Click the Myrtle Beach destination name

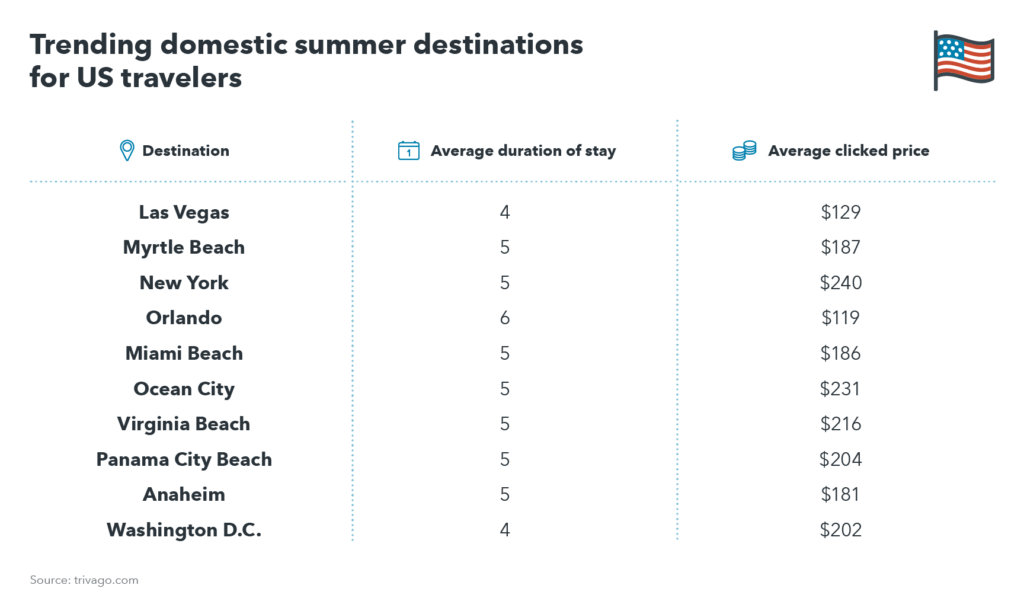coord(184,248)
